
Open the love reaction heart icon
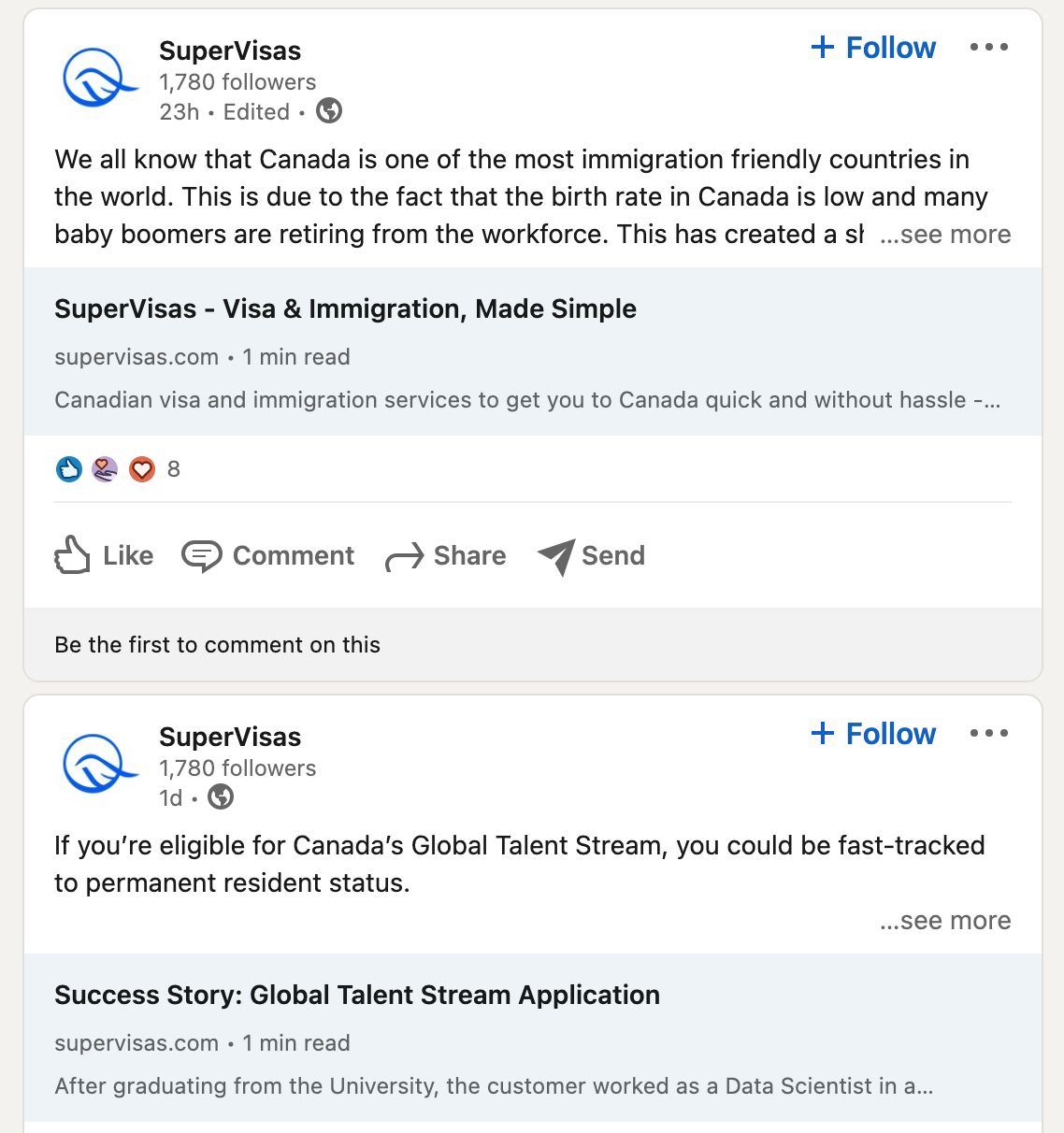142,469
